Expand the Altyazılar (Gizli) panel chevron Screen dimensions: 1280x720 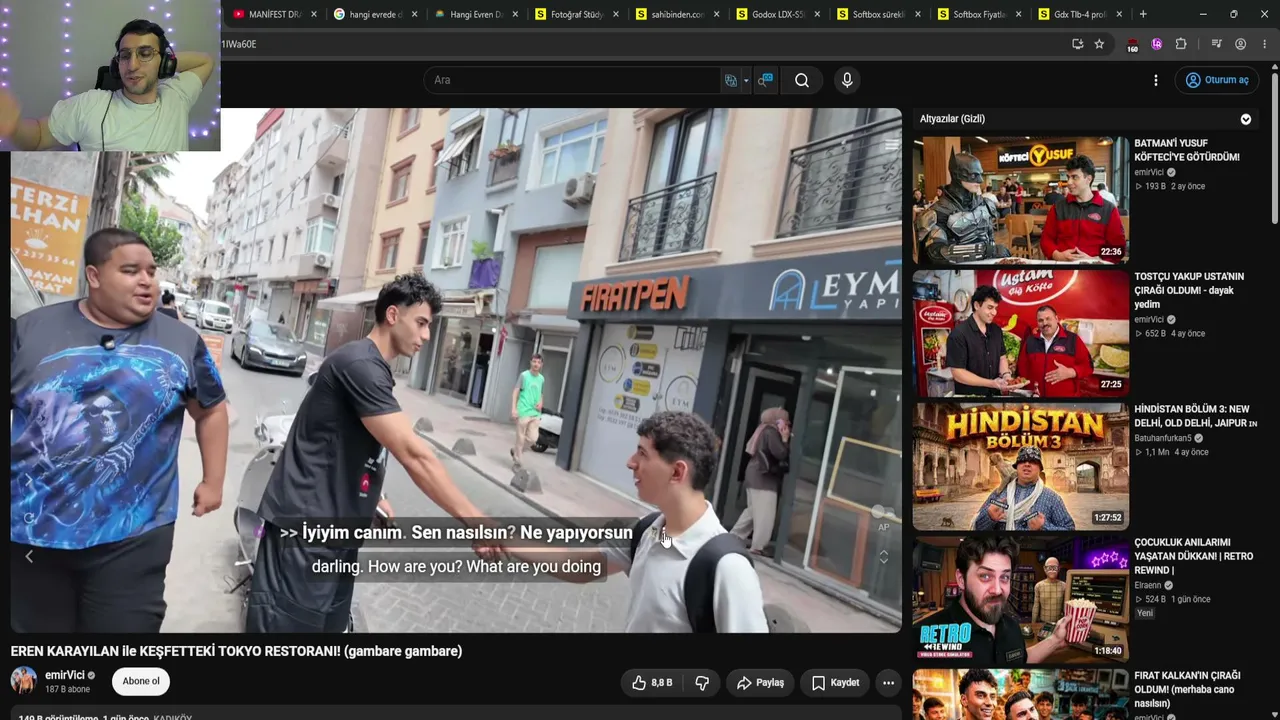(1246, 119)
